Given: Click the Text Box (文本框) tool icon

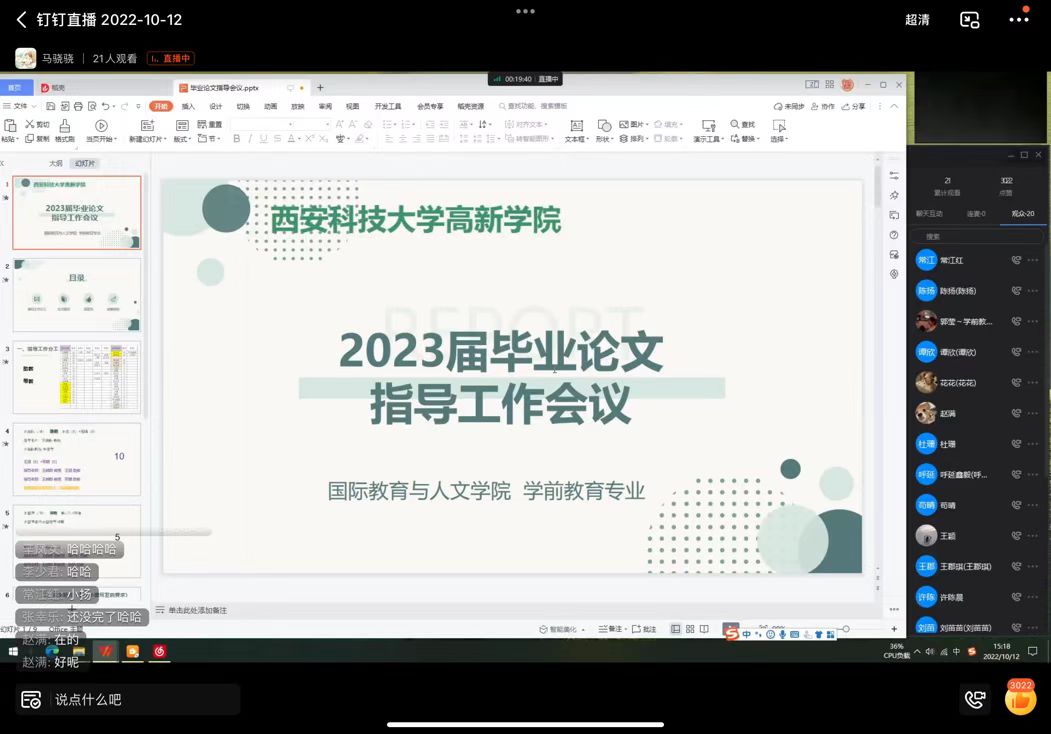Looking at the screenshot, I should (576, 126).
